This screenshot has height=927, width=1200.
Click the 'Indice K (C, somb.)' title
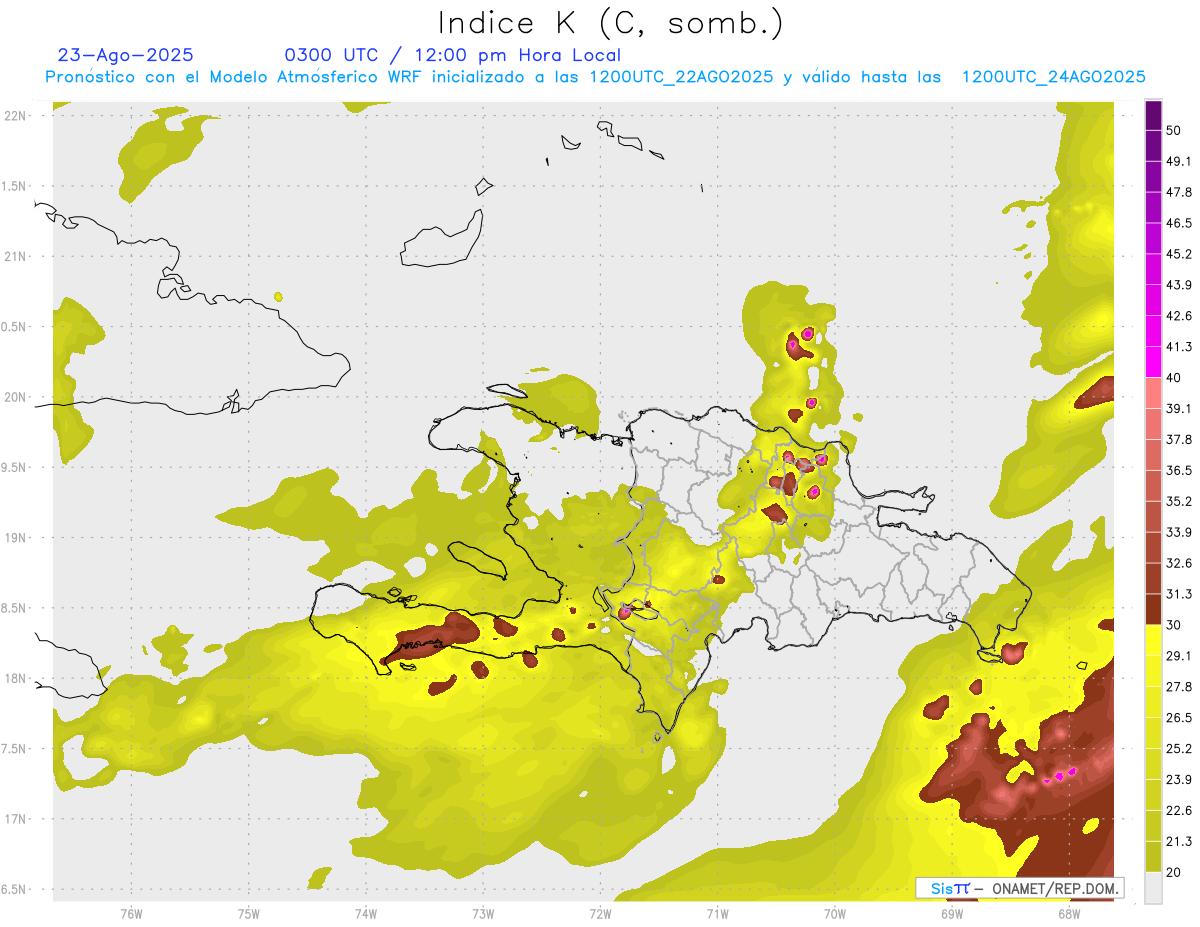tap(610, 23)
